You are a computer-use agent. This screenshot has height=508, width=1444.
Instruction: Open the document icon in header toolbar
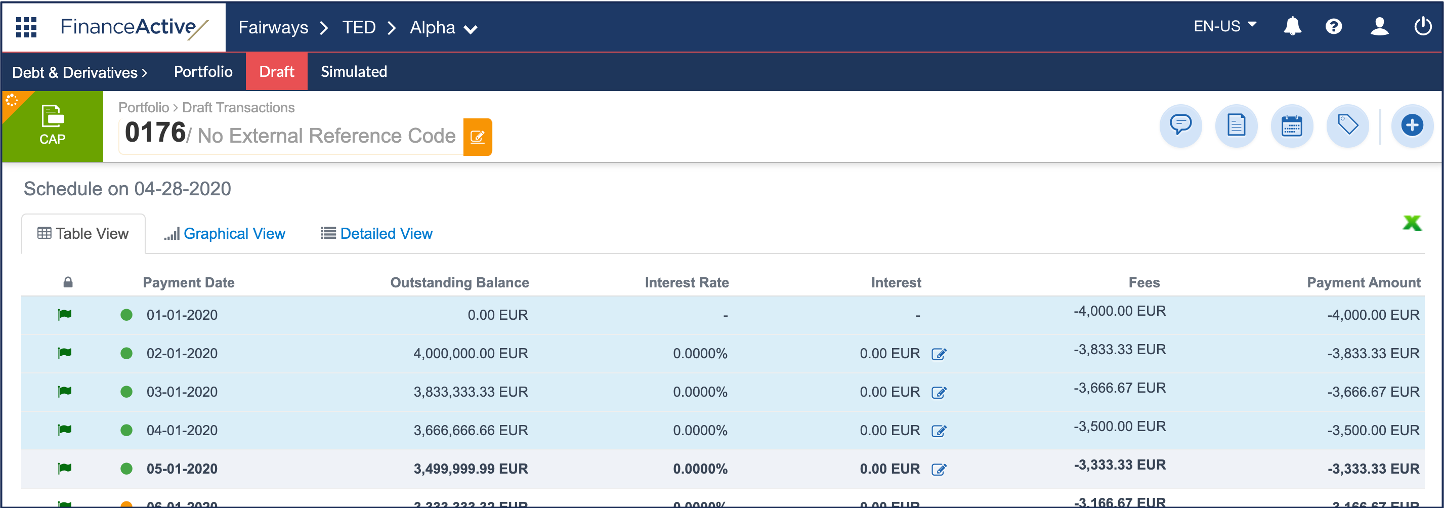(x=1236, y=125)
